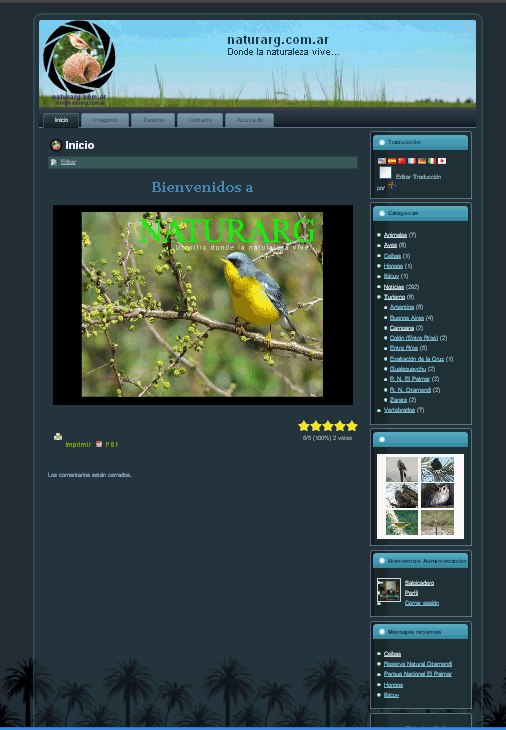Open the Ceibas category link
This screenshot has height=730, width=506.
coord(392,256)
